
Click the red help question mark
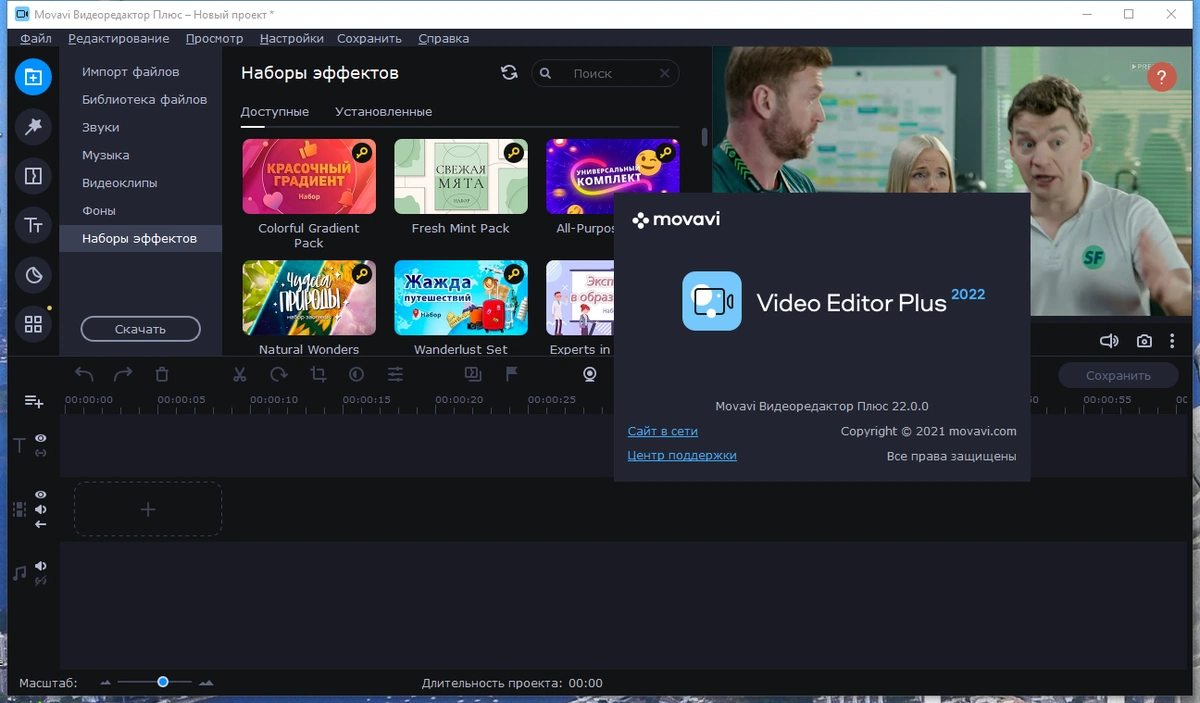(1161, 77)
